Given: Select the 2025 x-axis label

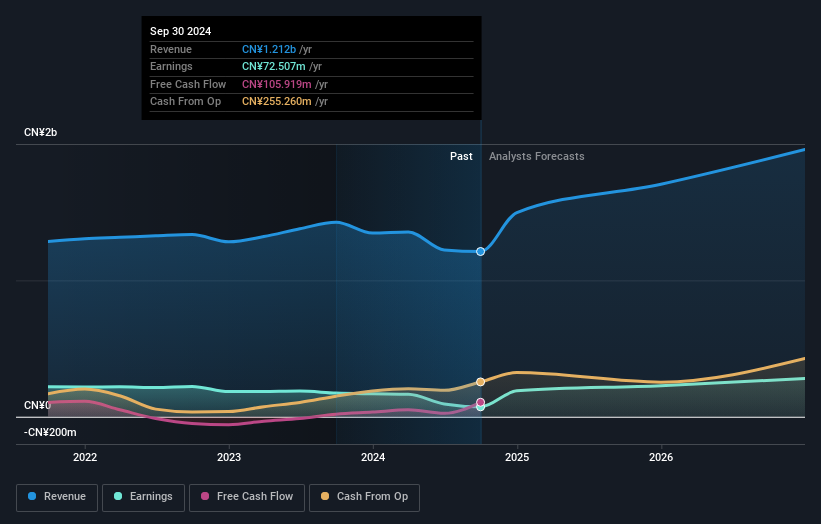Looking at the screenshot, I should click(x=517, y=458).
